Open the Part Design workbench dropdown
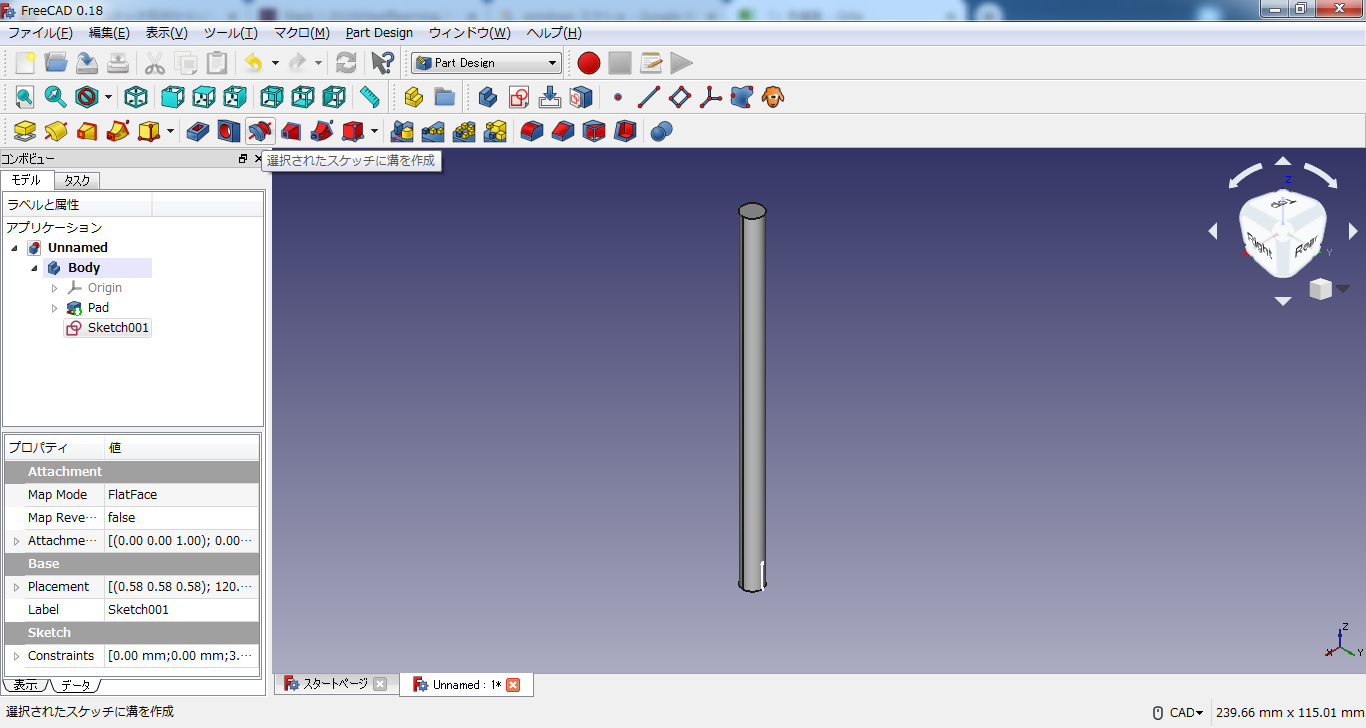The width and height of the screenshot is (1366, 728). tap(486, 63)
